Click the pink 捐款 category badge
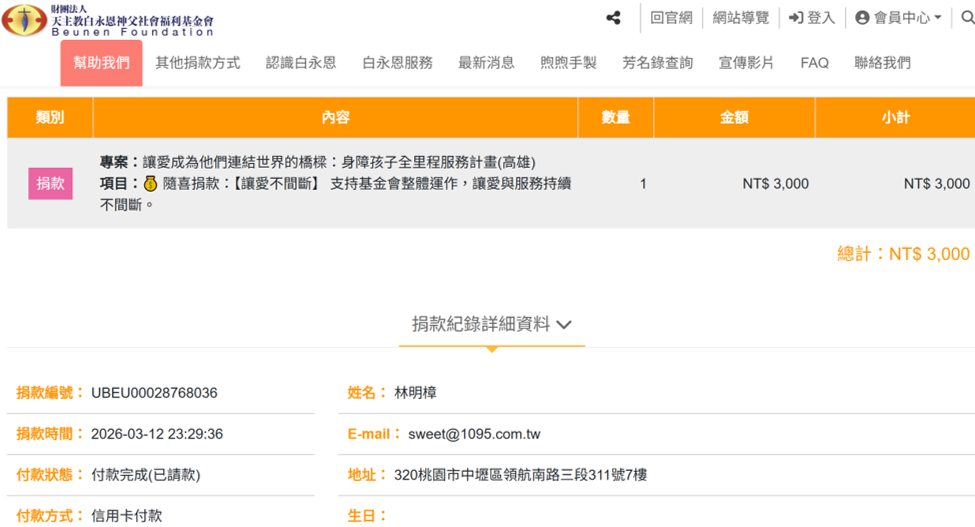975x527 pixels. [x=50, y=184]
